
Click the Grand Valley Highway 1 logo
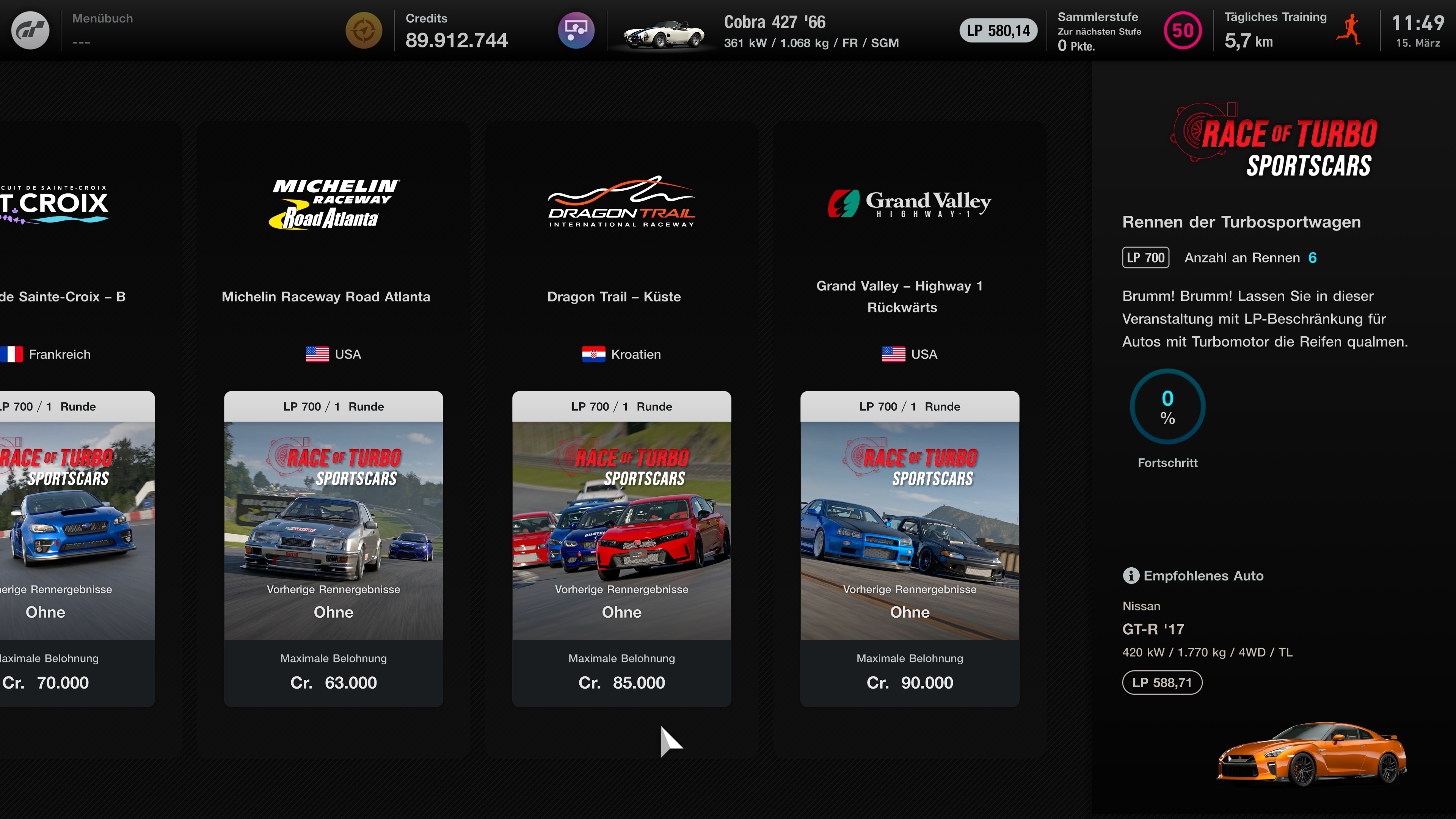coord(910,204)
